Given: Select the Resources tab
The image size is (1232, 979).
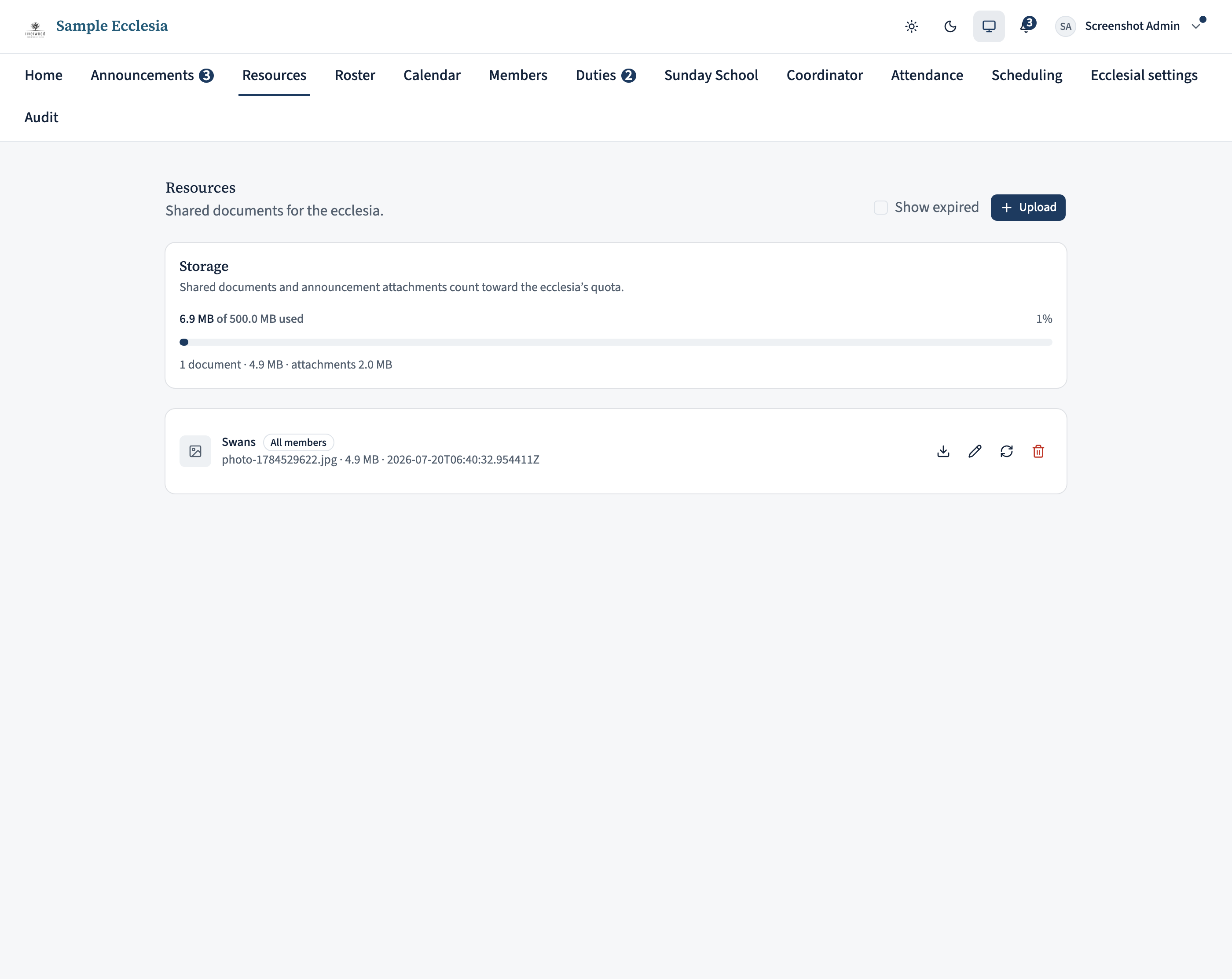Looking at the screenshot, I should tap(274, 75).
